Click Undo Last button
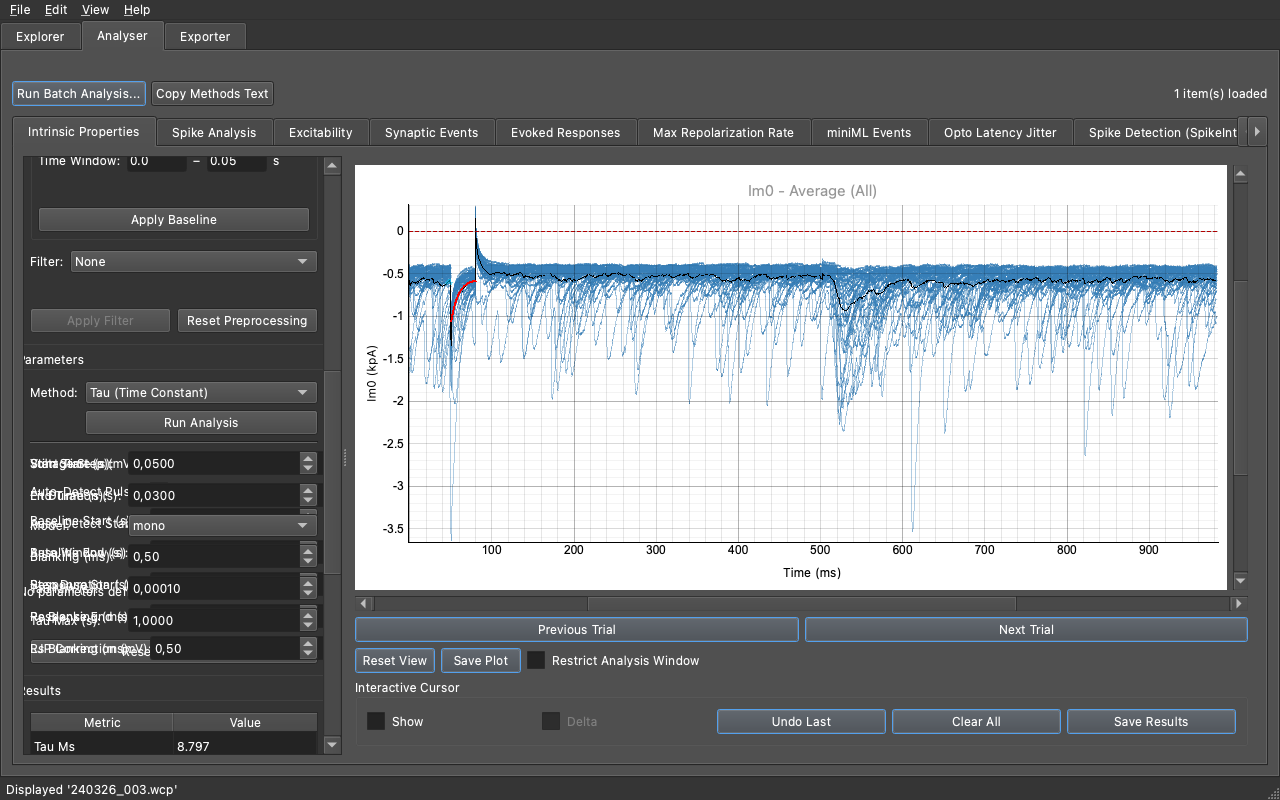This screenshot has height=800, width=1280. coord(801,721)
